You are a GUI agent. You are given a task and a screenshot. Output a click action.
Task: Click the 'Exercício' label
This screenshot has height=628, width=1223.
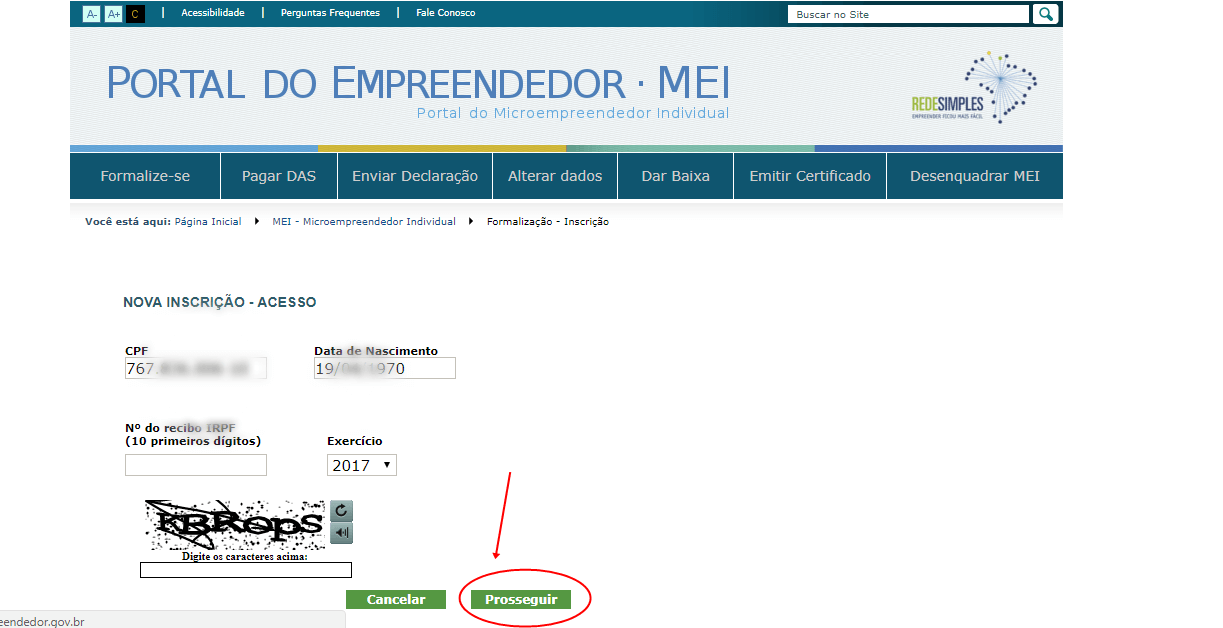[x=355, y=441]
